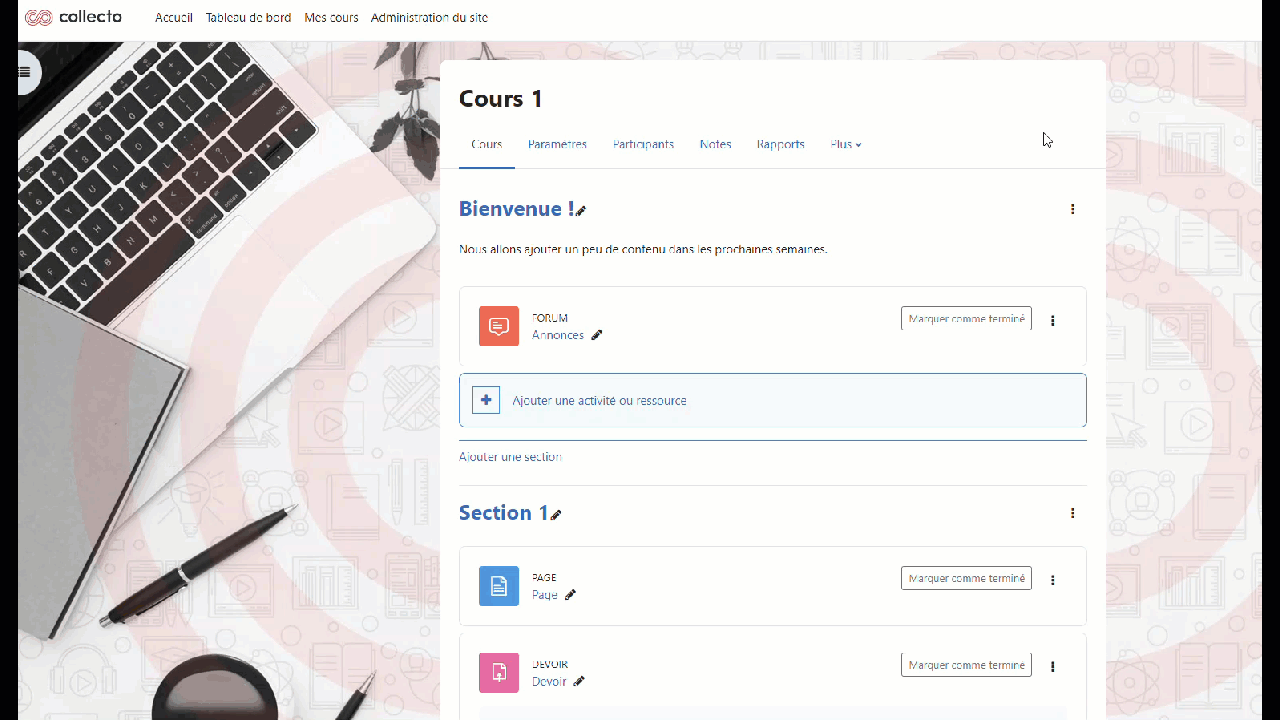Click the Forum activity icon
The image size is (1280, 720).
tap(498, 326)
